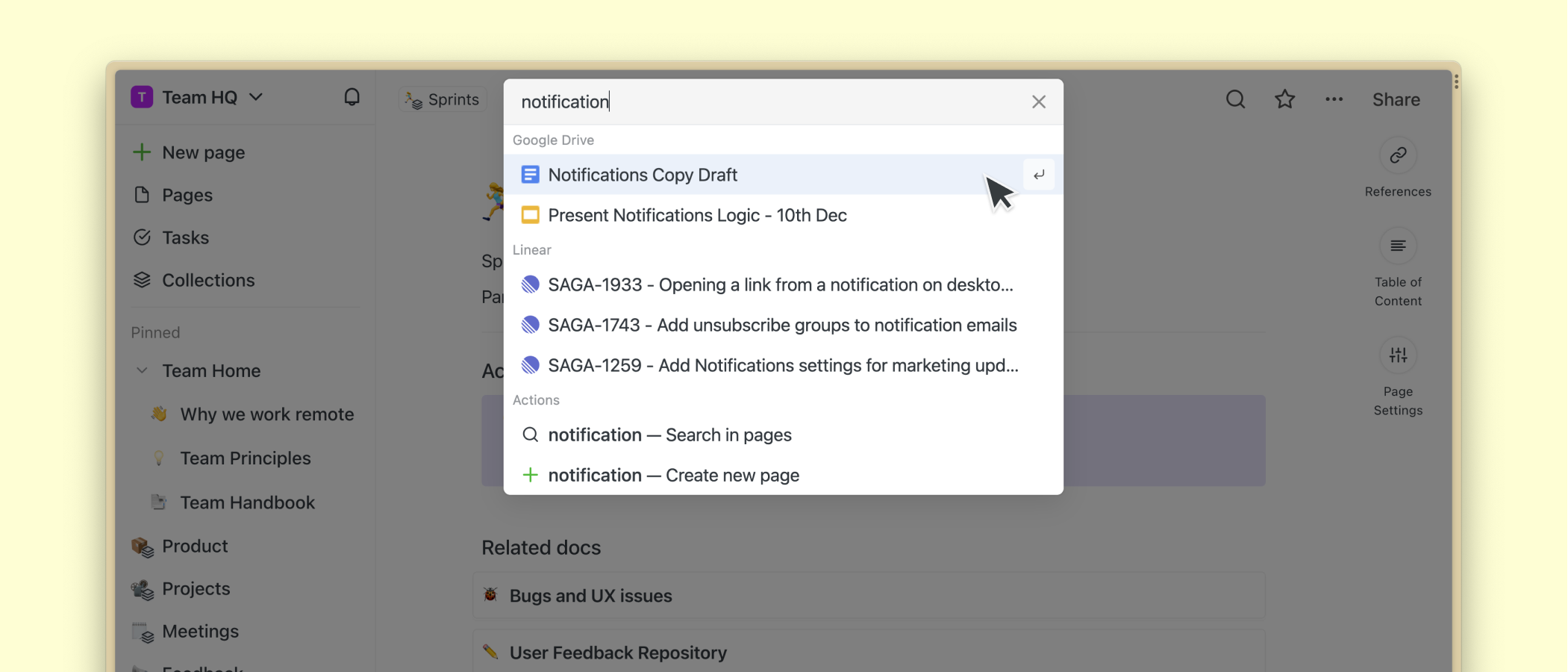Run notification Search in pages action
This screenshot has width=1568, height=672.
click(x=669, y=435)
